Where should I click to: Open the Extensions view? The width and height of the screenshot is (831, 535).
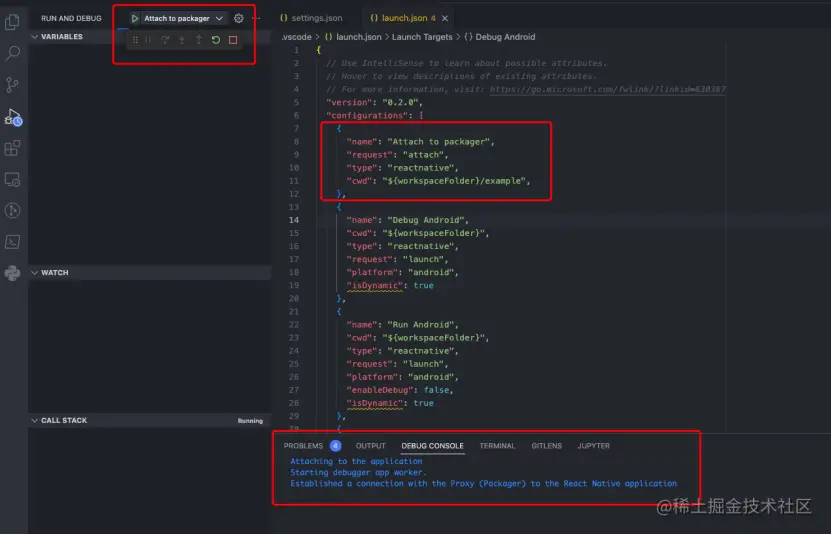coord(12,148)
